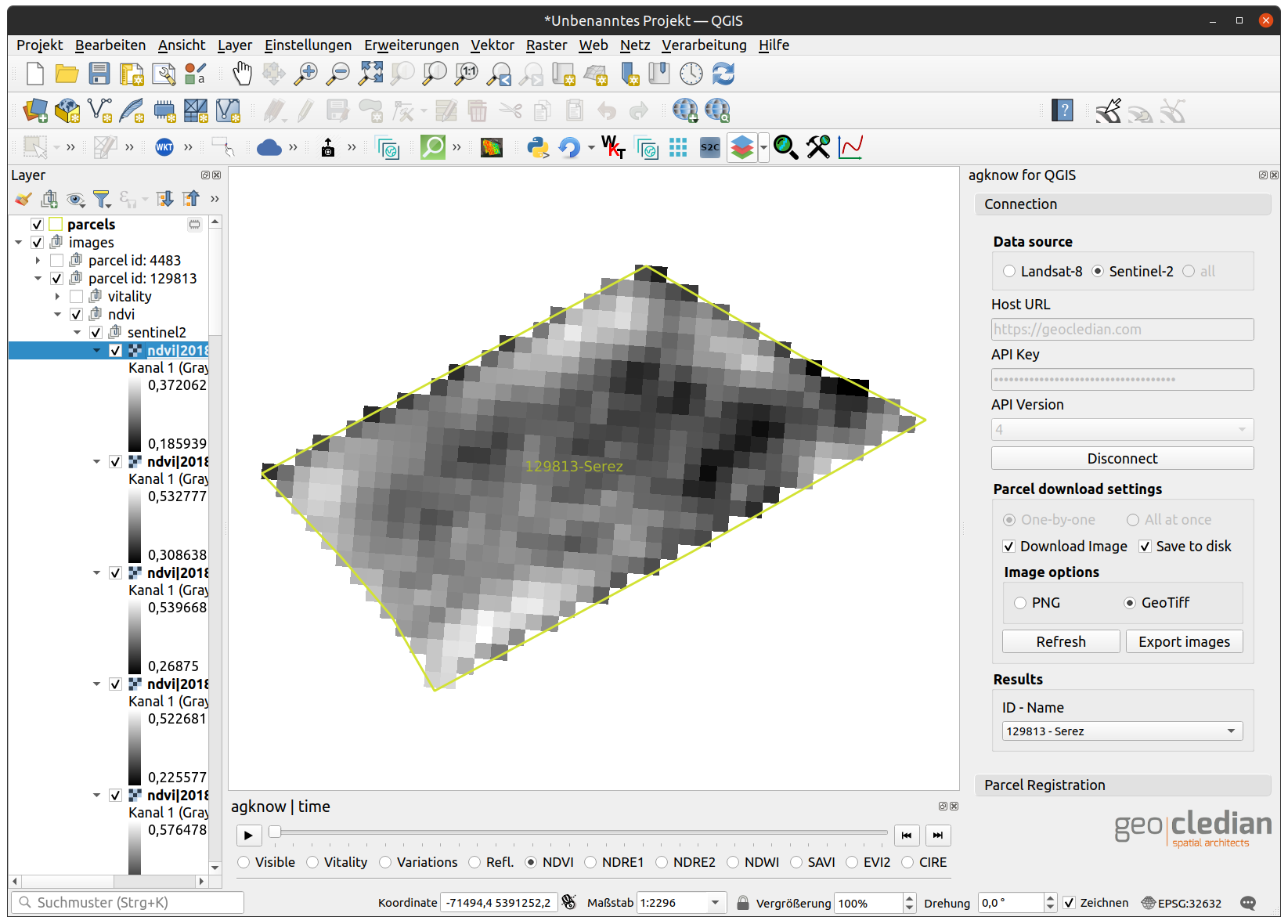Click the Disconnect button
1288x924 pixels.
1122,459
